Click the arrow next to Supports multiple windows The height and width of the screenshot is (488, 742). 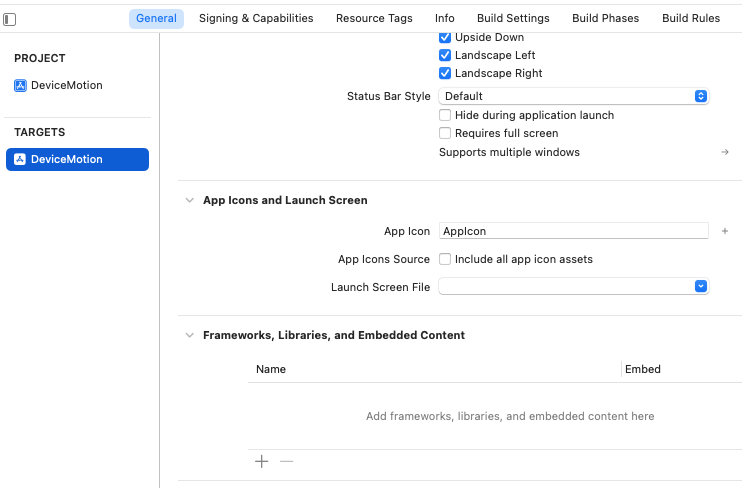pyautogui.click(x=725, y=153)
